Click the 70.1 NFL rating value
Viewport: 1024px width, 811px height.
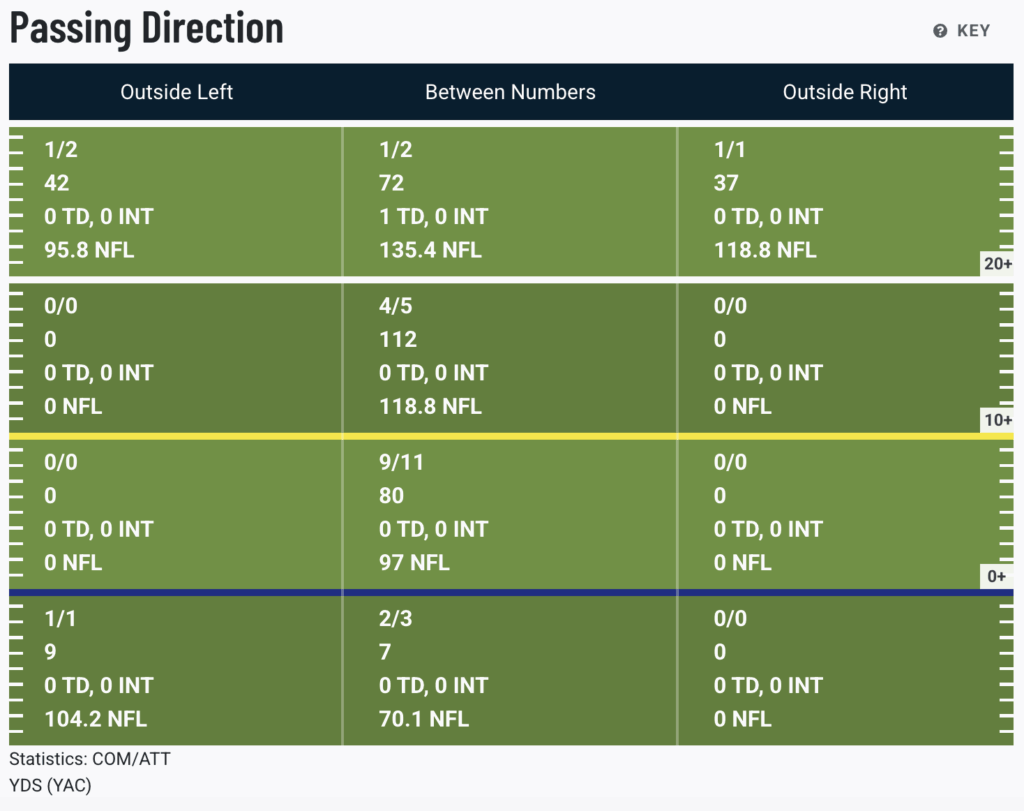[424, 719]
